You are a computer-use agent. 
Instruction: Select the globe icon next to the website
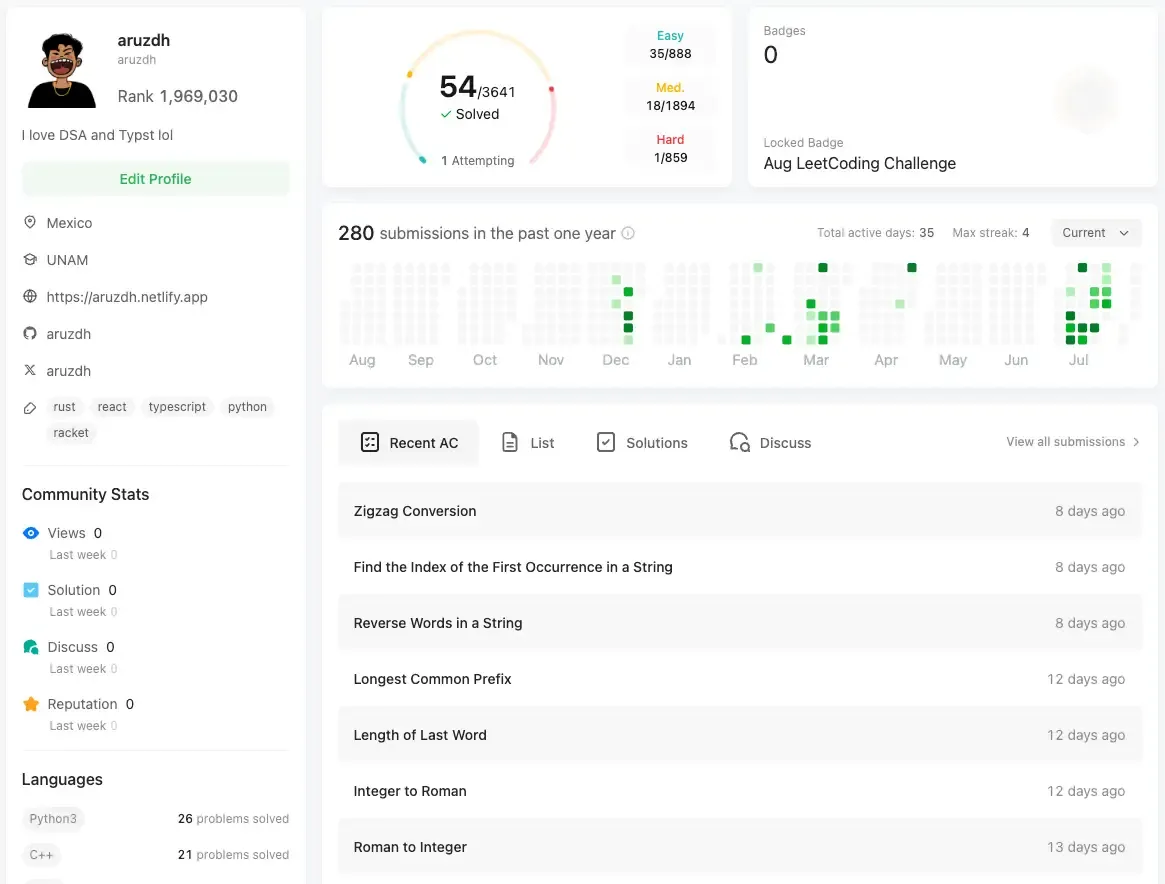(x=31, y=296)
